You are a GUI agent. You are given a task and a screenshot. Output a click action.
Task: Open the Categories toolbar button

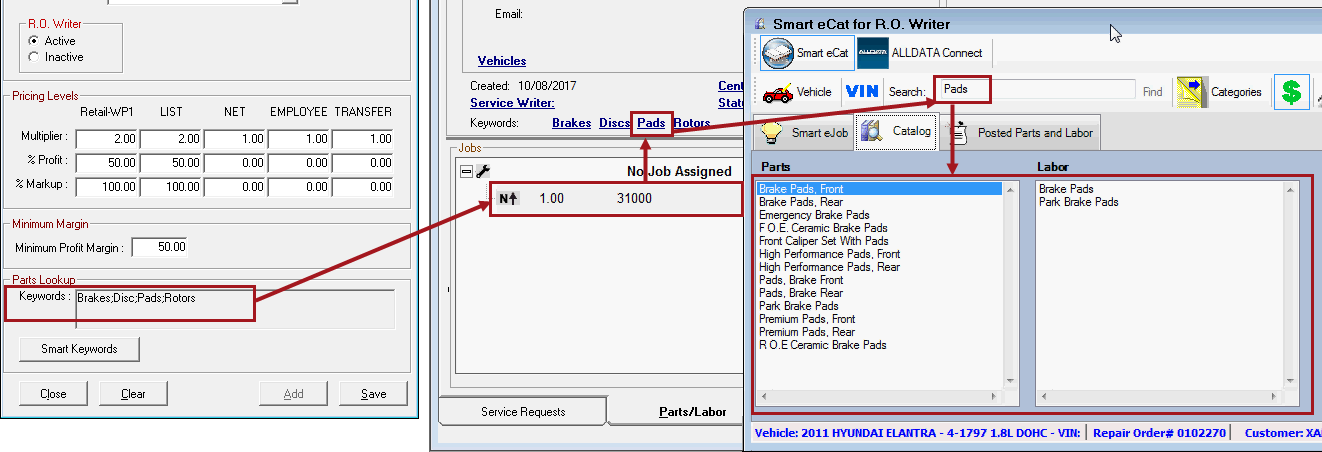coord(1219,92)
